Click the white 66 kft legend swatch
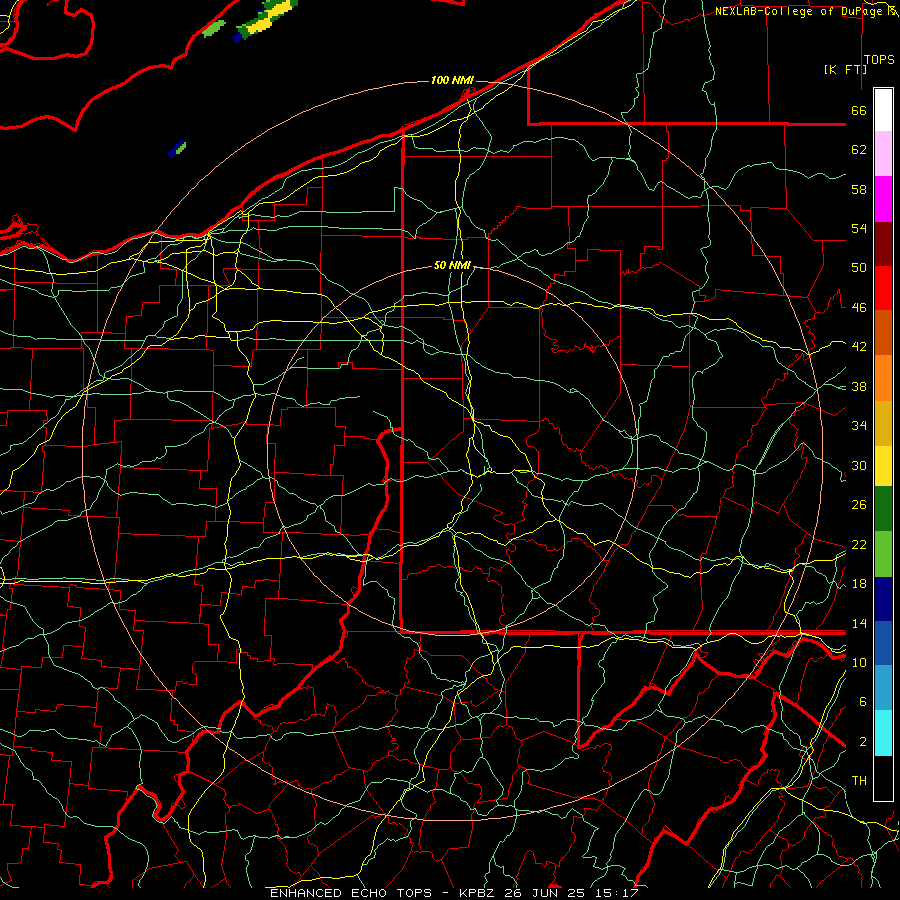This screenshot has height=900, width=900. coord(883,110)
